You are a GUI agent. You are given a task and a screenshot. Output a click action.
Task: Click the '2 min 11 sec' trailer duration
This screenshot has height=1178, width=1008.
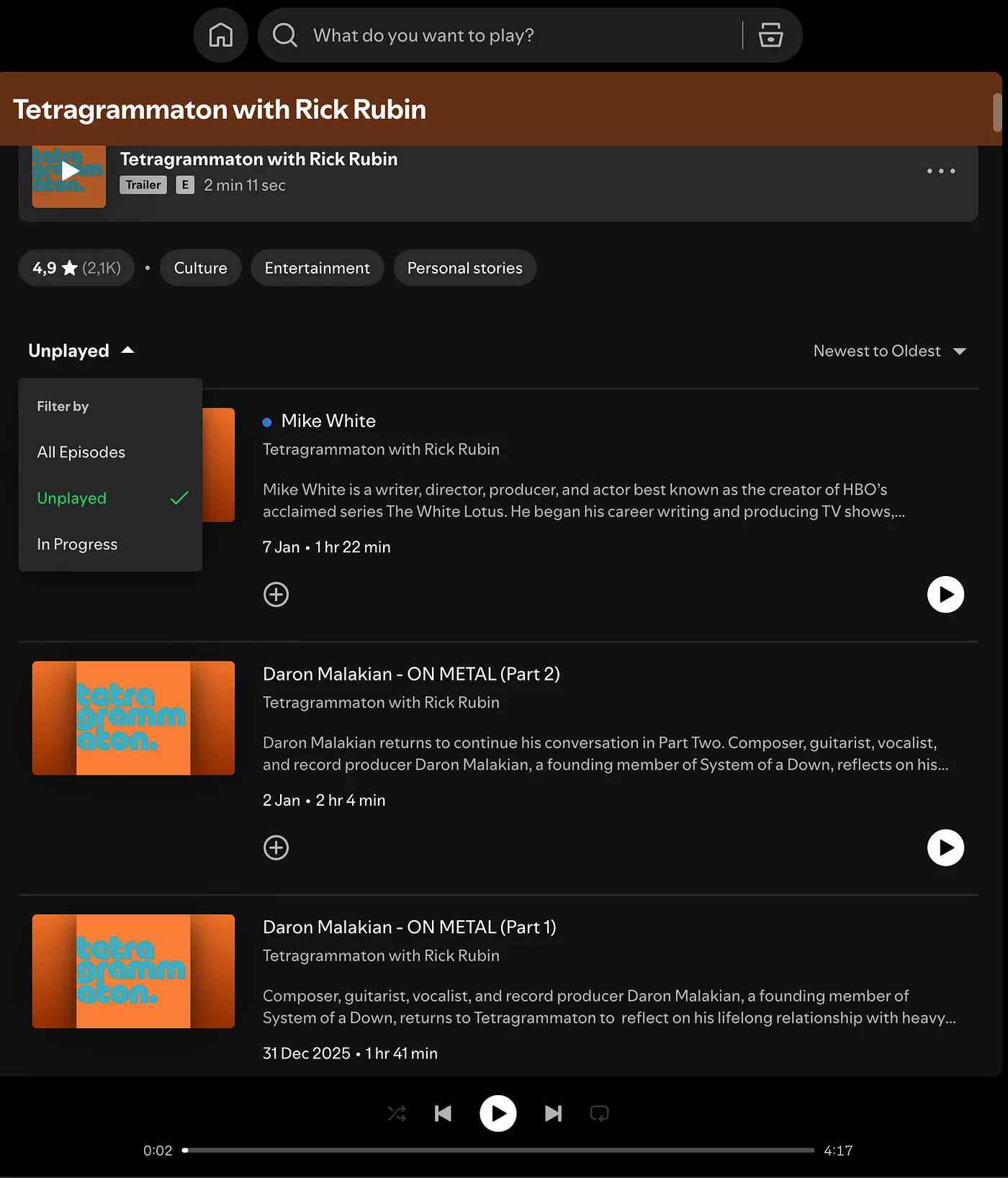[x=245, y=185]
